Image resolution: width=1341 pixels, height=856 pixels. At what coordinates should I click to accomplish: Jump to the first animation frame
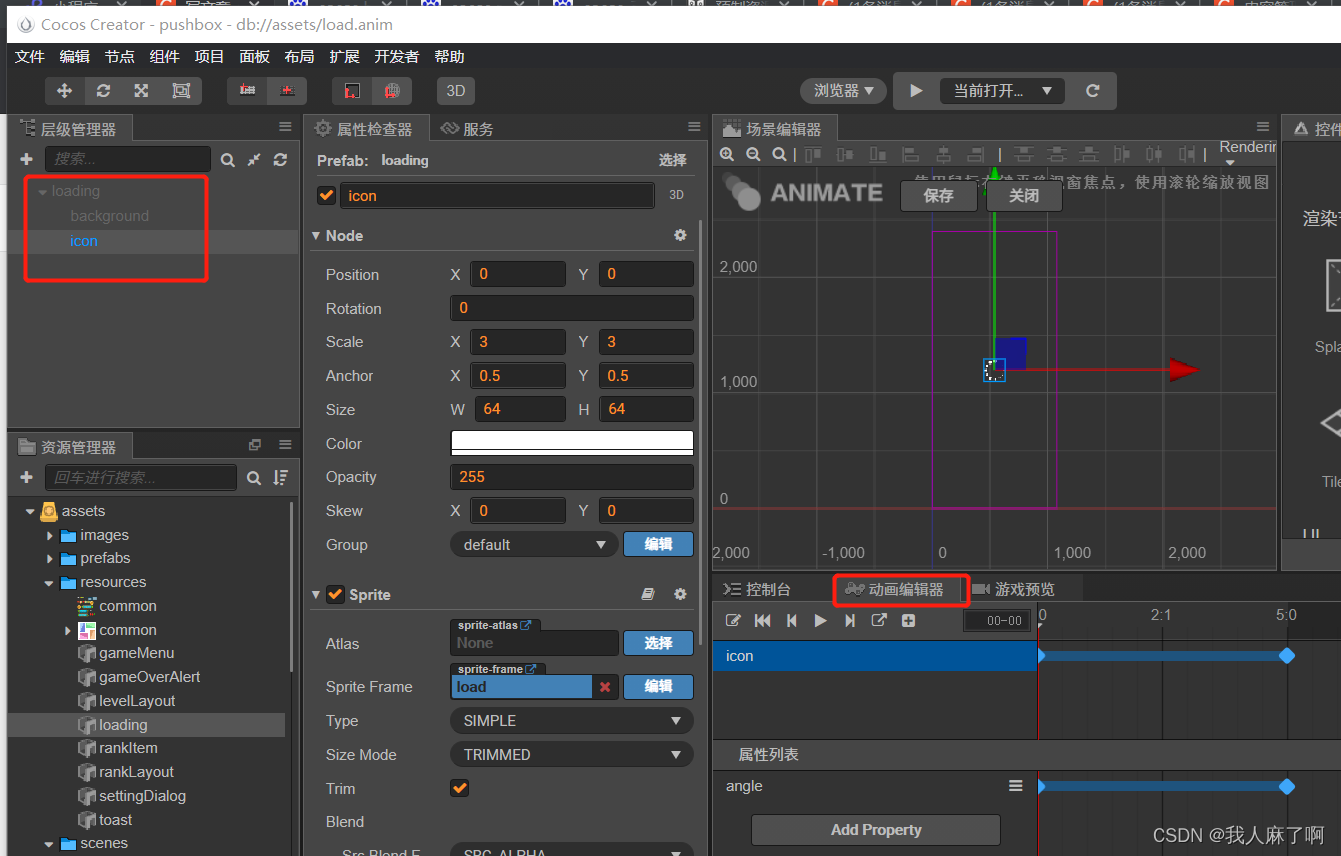(x=762, y=621)
